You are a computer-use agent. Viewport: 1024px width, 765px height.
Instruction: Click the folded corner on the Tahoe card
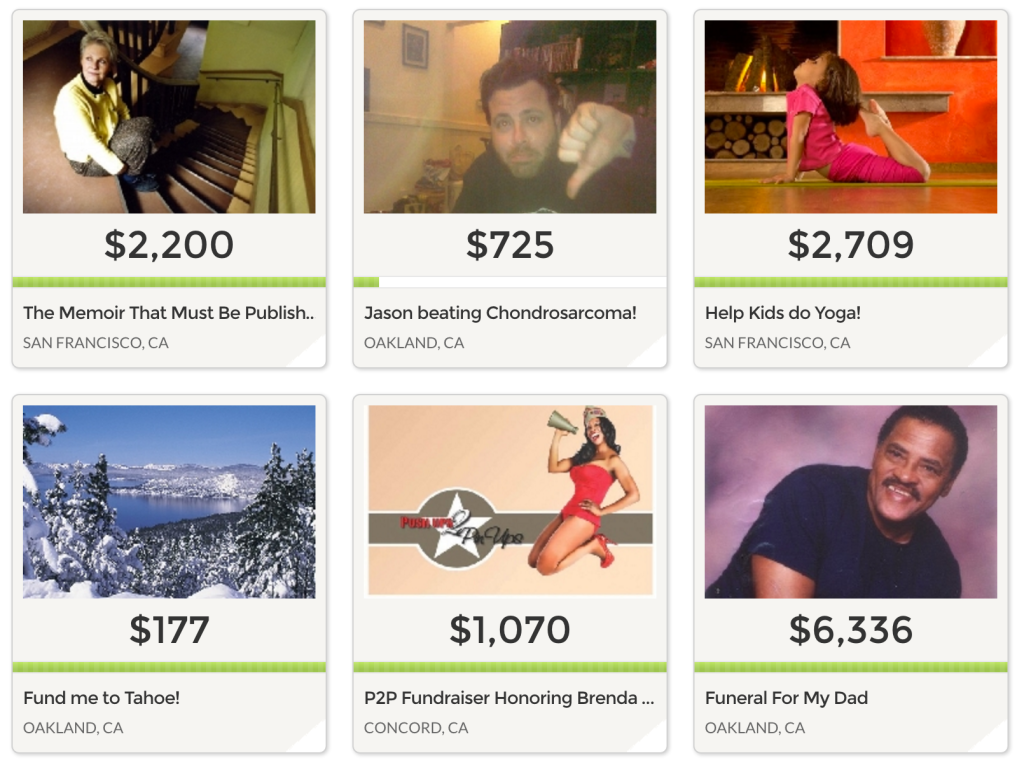(x=308, y=737)
